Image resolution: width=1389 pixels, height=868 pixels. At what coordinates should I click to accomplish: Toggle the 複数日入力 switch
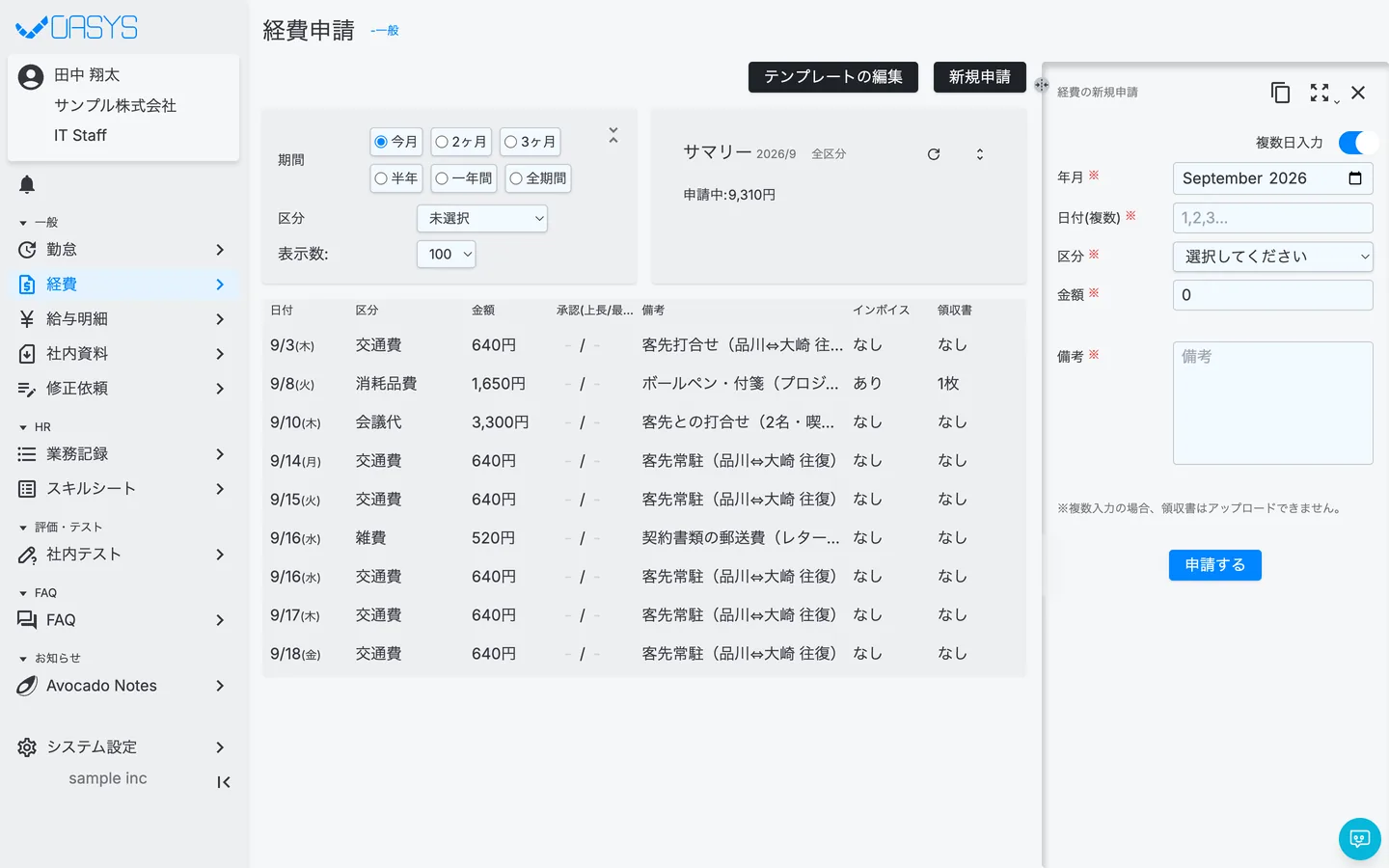coord(1358,143)
